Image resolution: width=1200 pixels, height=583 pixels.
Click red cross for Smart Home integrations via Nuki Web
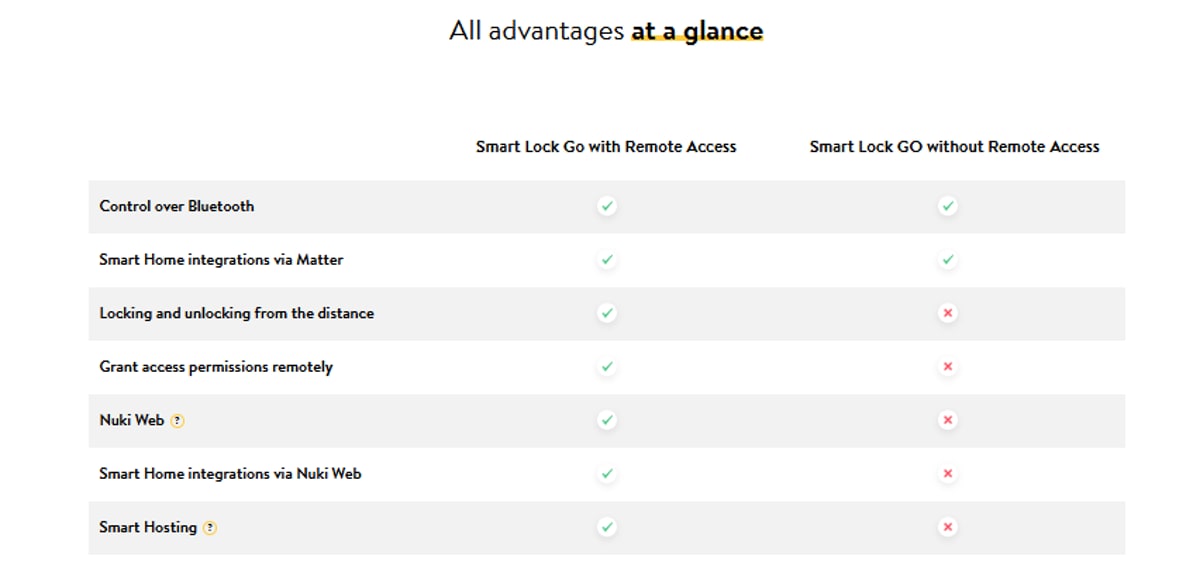tap(948, 474)
